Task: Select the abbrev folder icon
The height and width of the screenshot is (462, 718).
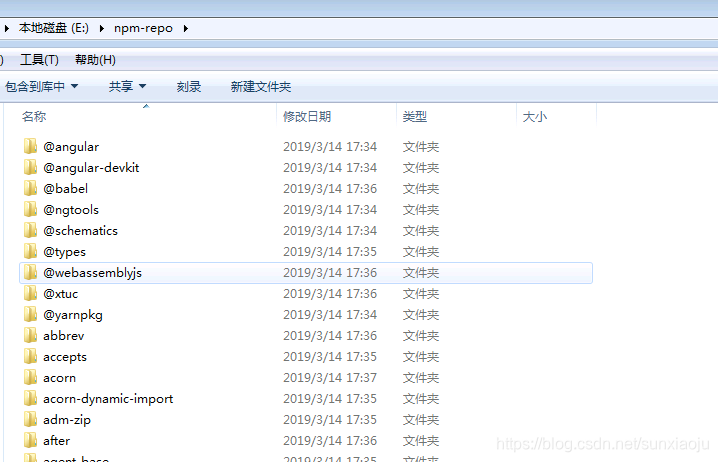Action: [x=30, y=336]
